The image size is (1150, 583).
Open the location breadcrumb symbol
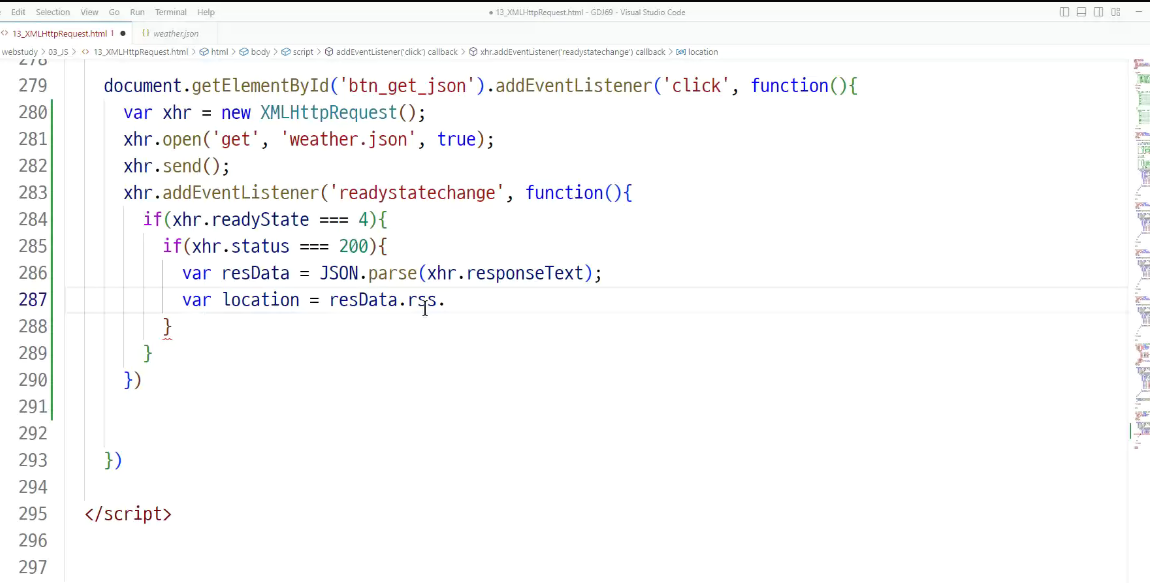point(702,52)
